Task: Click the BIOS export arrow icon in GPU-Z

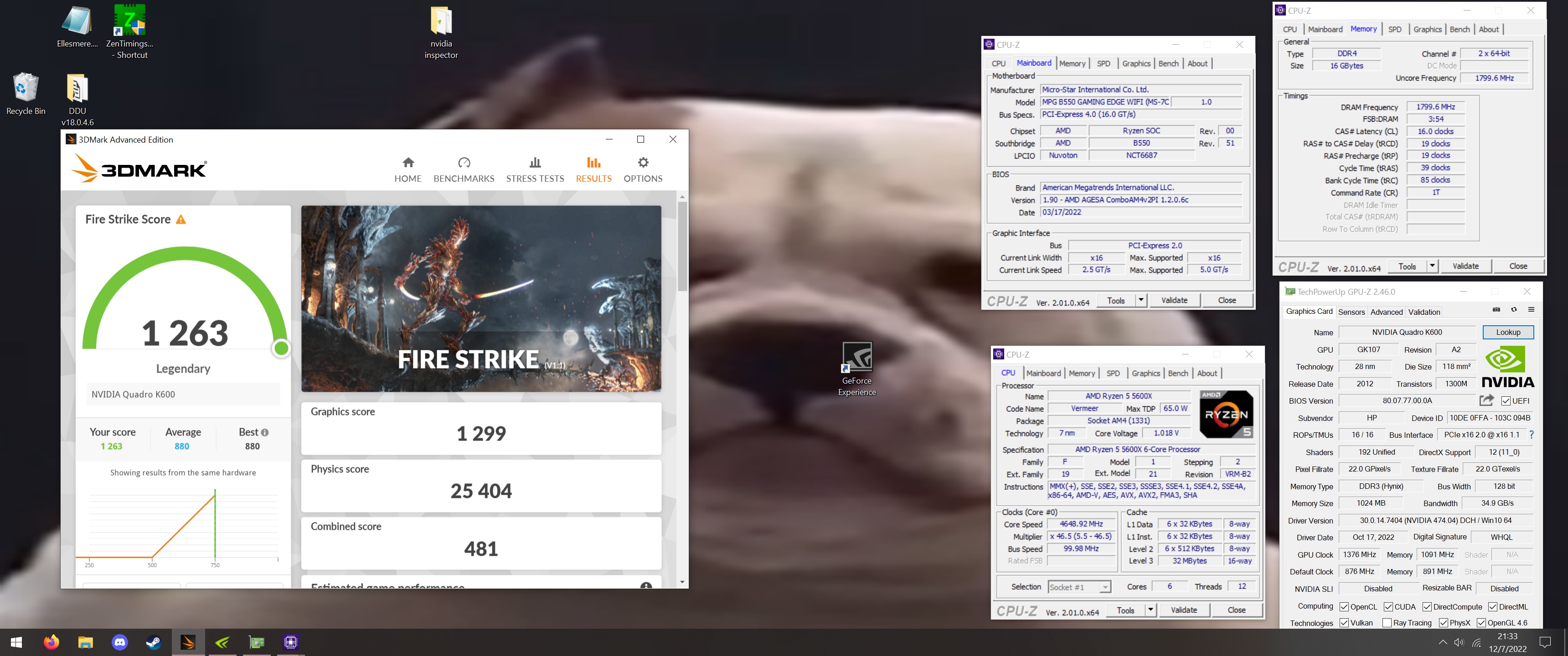Action: [x=1486, y=400]
